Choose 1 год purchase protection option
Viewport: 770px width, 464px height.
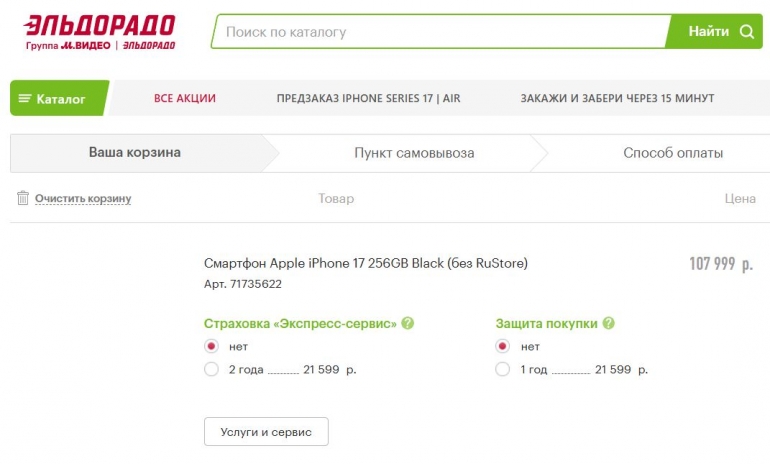[x=502, y=370]
